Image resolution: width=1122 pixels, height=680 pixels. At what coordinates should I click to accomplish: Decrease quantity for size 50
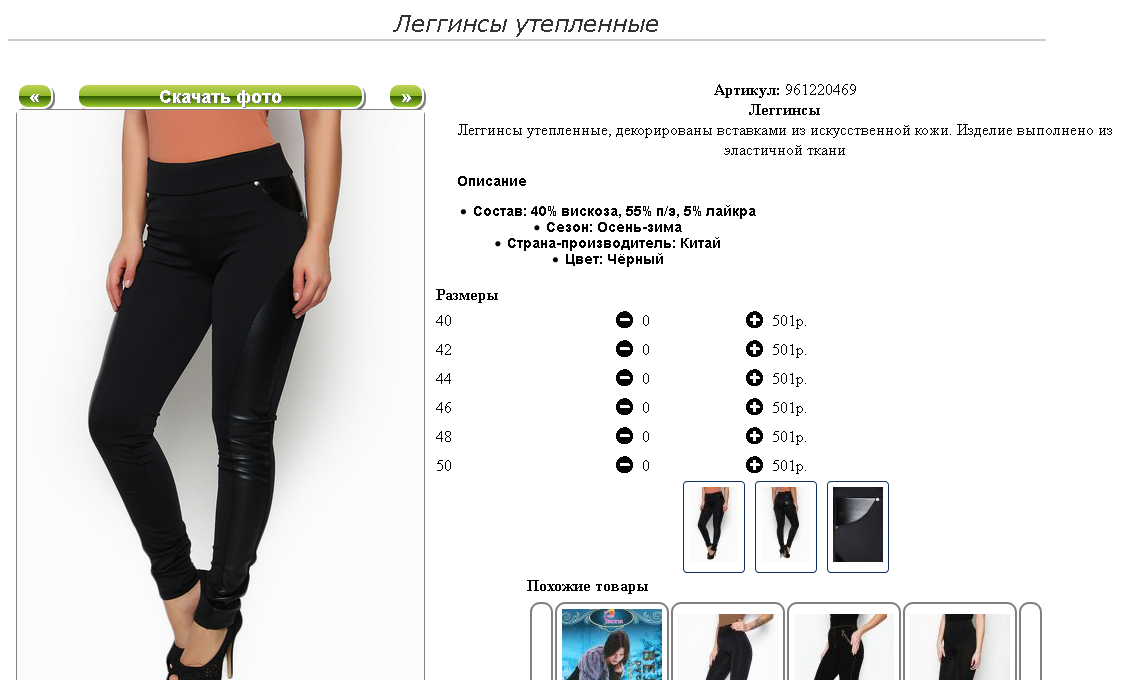point(624,465)
